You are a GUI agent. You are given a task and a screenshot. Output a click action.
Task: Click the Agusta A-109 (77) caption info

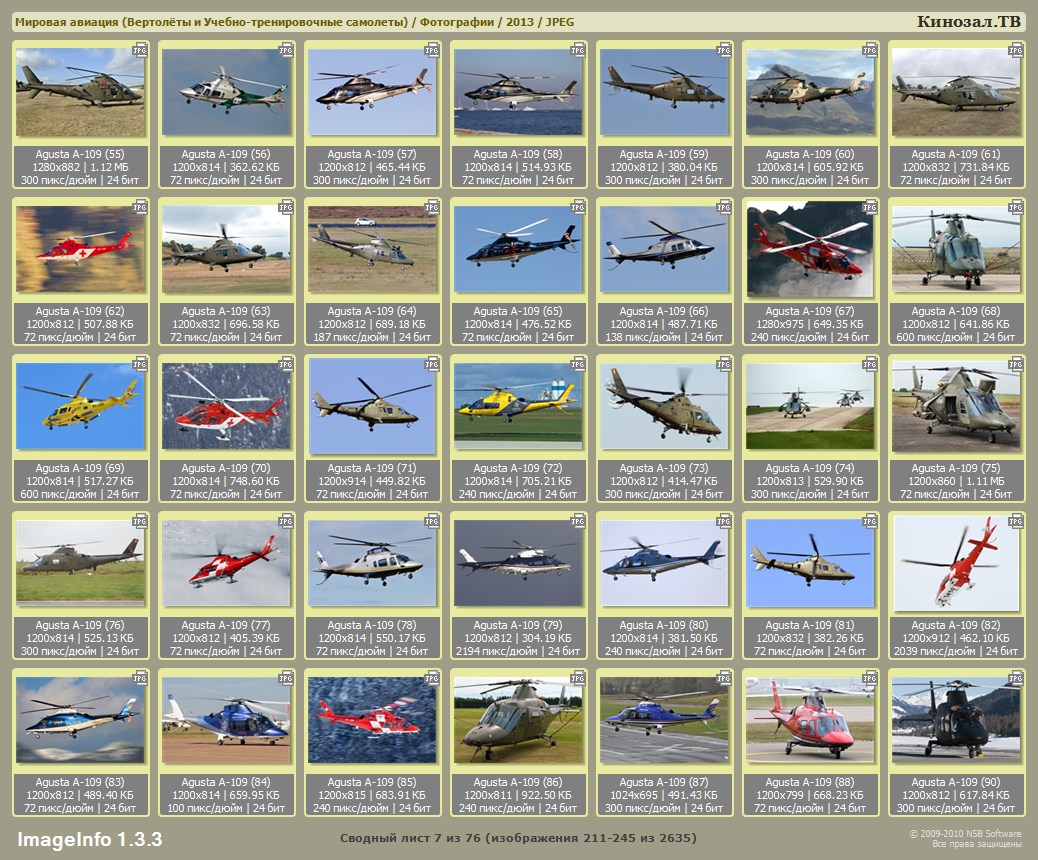(x=226, y=637)
